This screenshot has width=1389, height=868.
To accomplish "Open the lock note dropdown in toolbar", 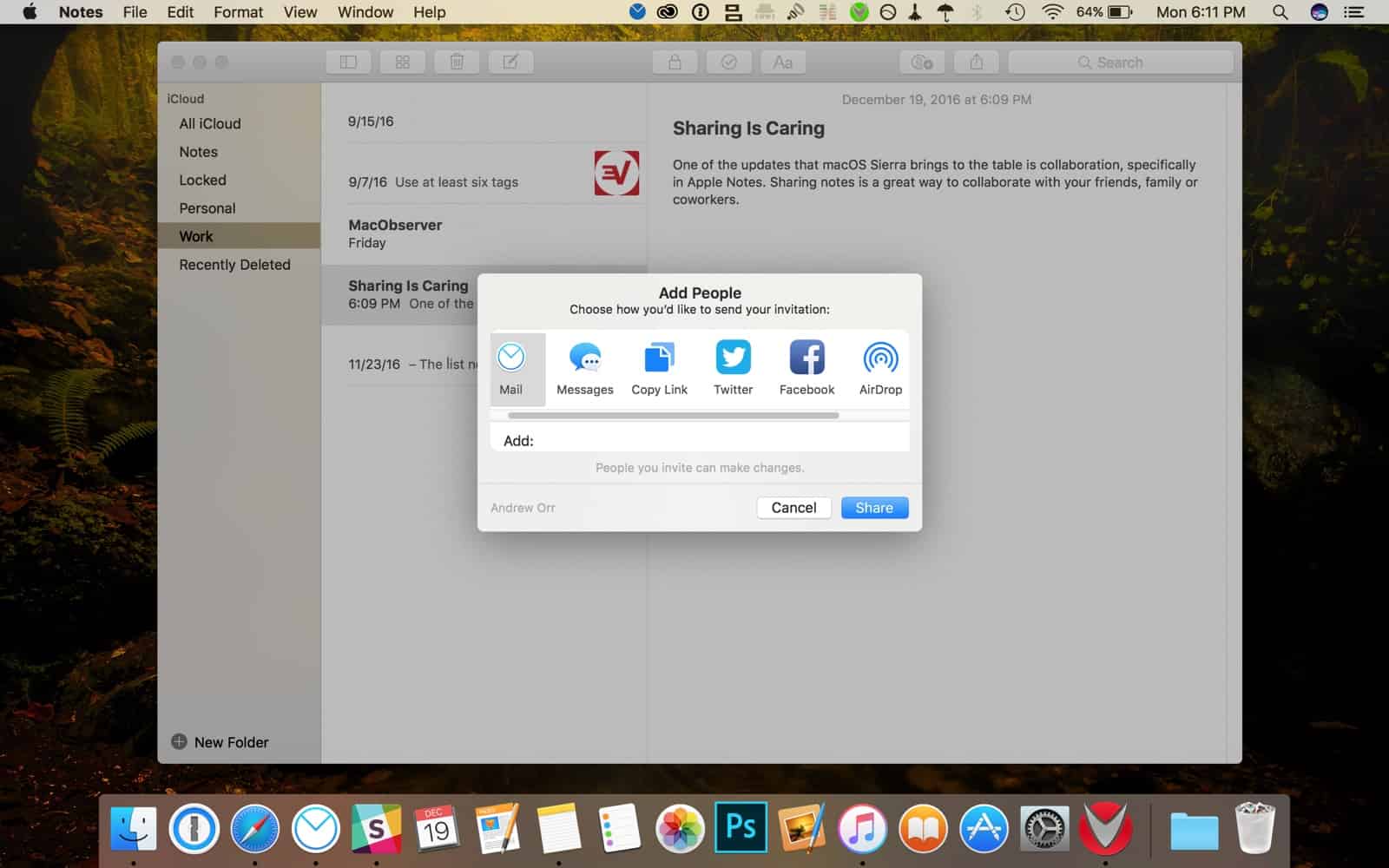I will (675, 62).
